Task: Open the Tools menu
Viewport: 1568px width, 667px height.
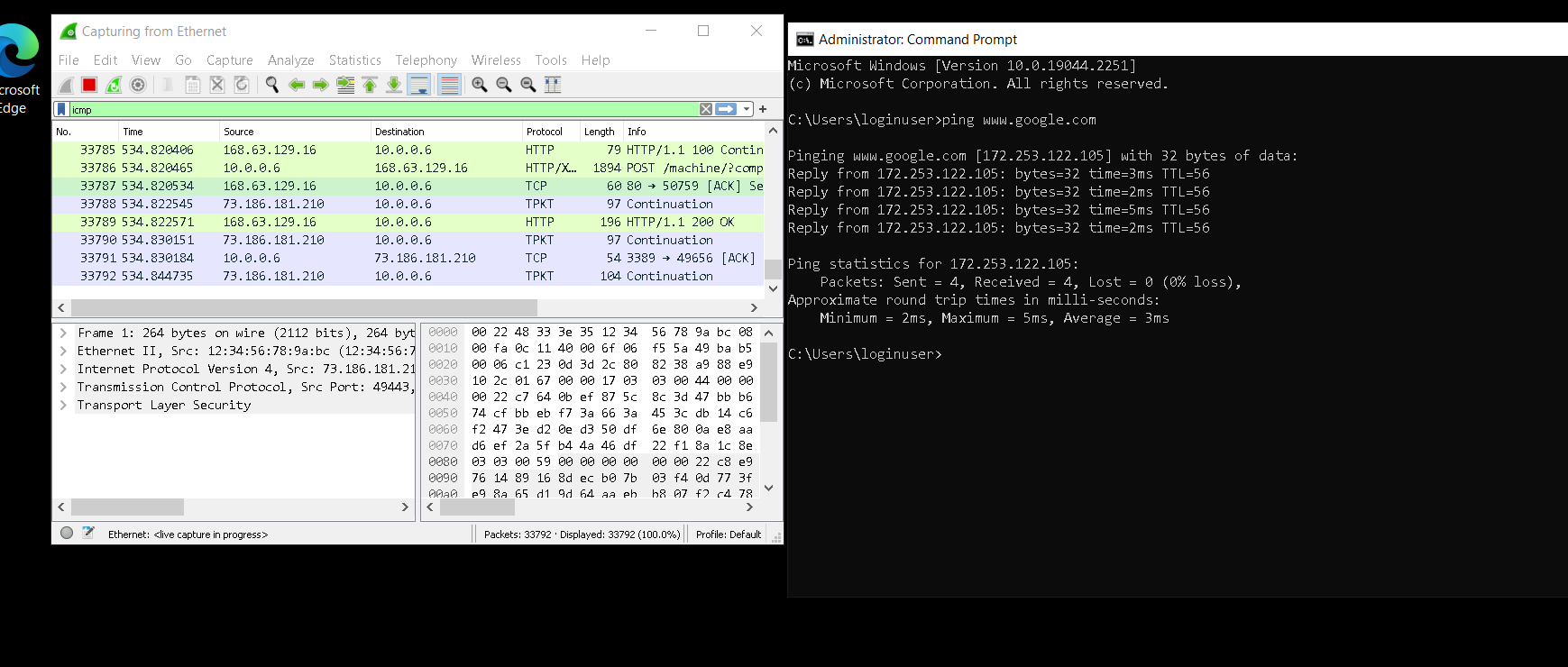Action: 551,60
